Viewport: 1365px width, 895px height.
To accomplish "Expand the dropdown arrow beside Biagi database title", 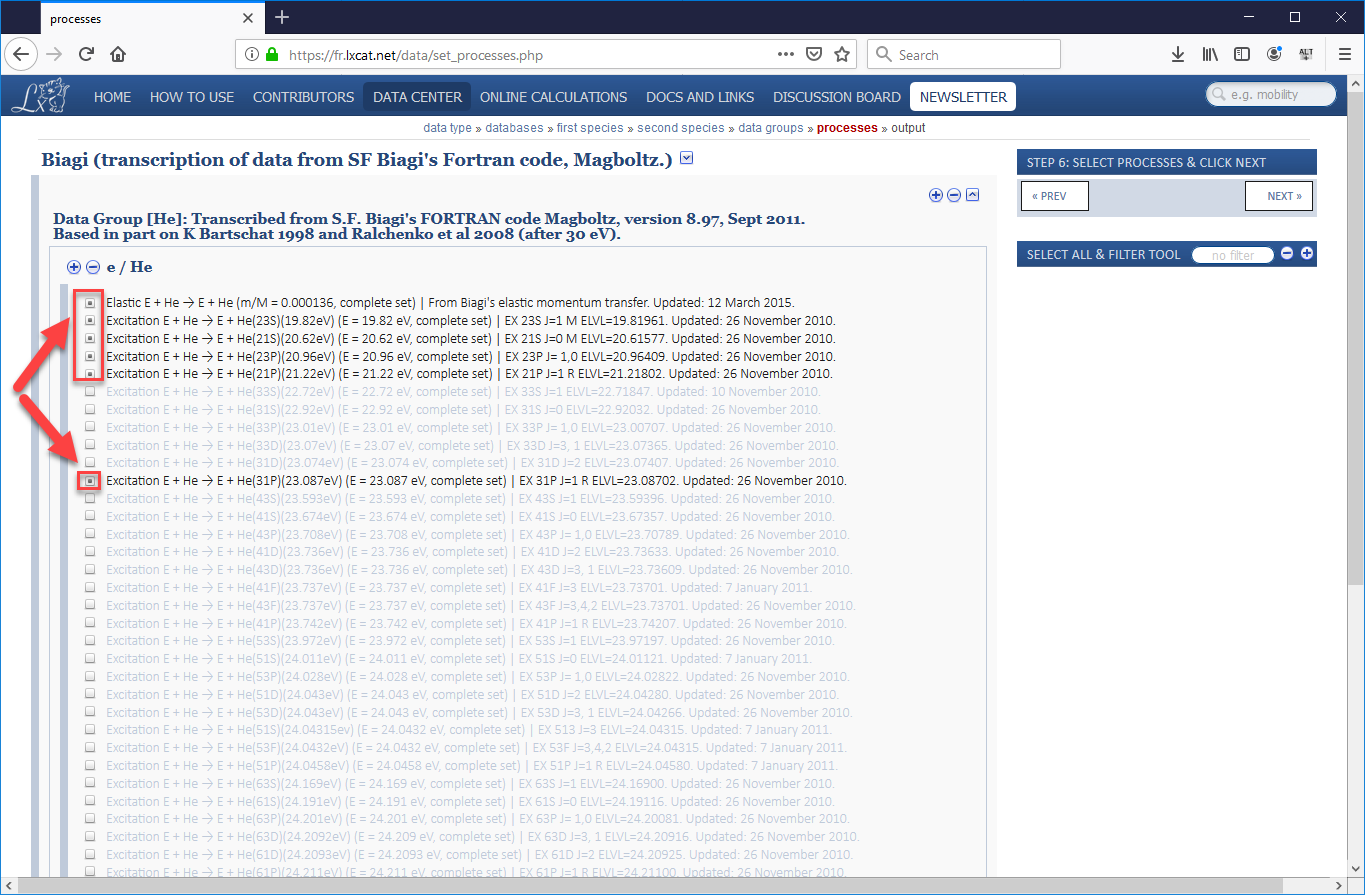I will pyautogui.click(x=686, y=158).
